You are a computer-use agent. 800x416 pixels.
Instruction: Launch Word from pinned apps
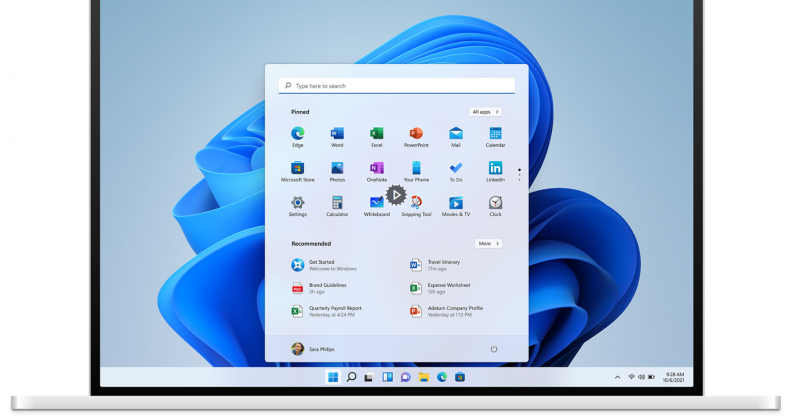(337, 137)
